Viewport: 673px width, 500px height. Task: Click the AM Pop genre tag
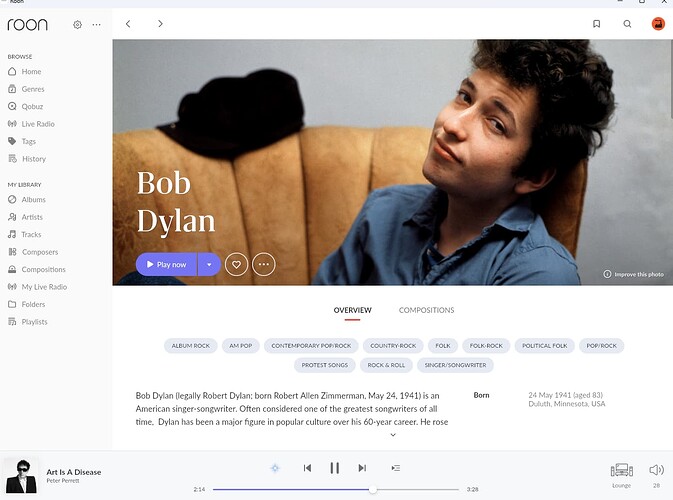(240, 346)
